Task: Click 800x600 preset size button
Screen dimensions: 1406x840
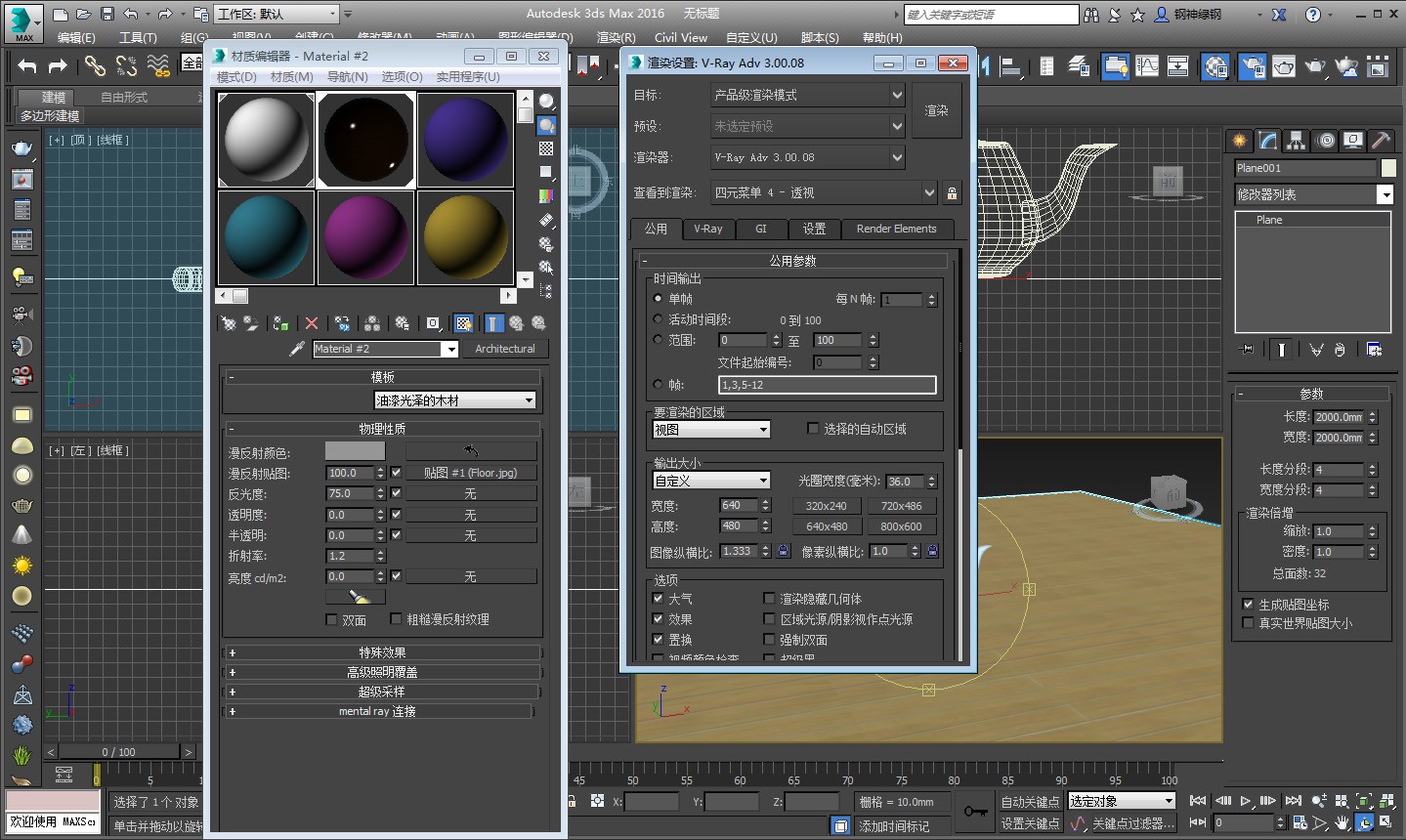Action: 901,526
